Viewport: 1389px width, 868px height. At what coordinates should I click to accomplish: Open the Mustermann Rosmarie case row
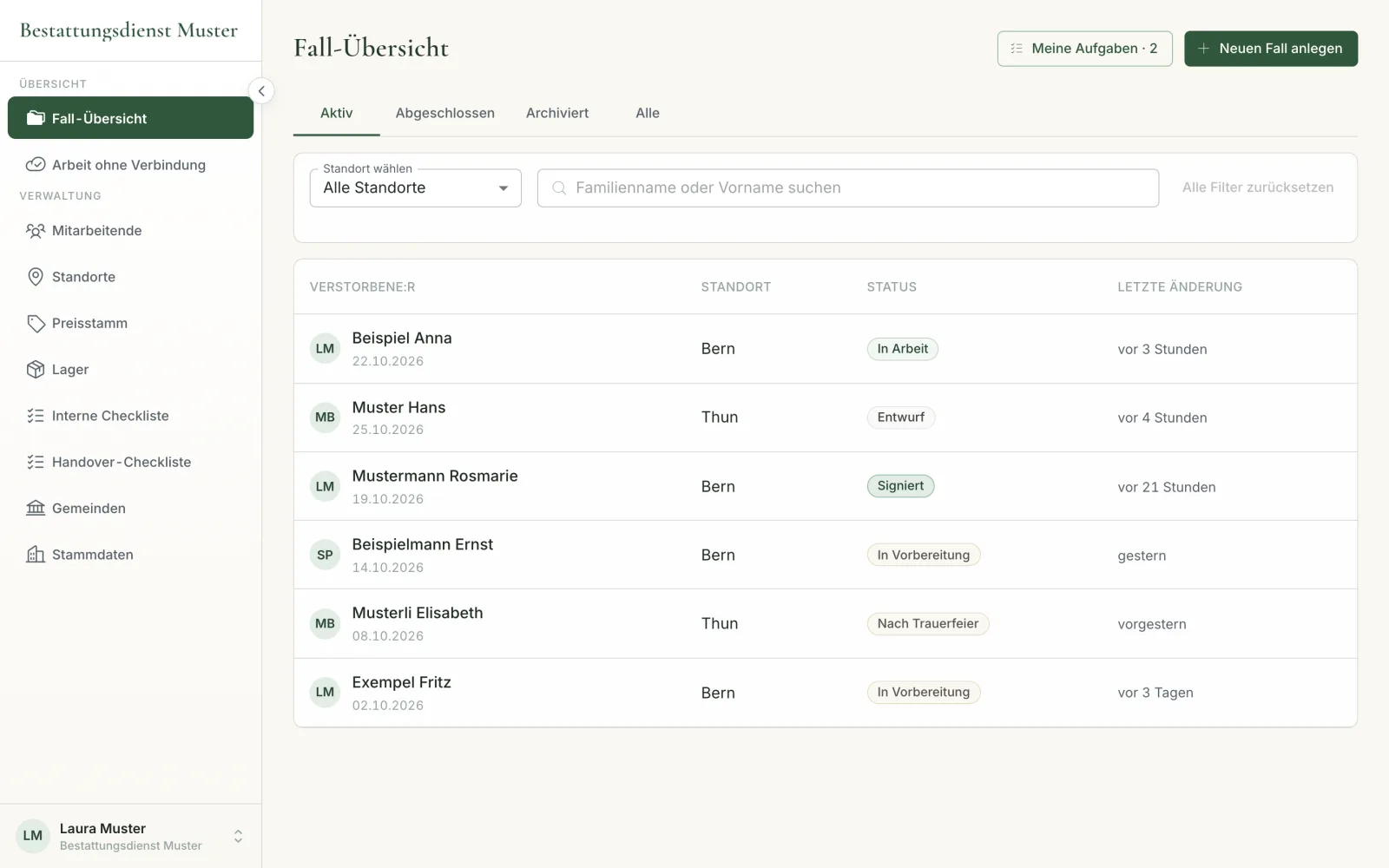pos(826,486)
